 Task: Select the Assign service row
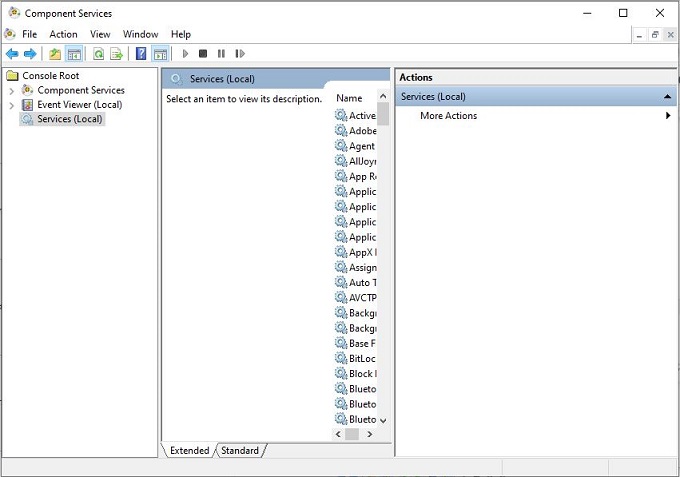tap(356, 267)
